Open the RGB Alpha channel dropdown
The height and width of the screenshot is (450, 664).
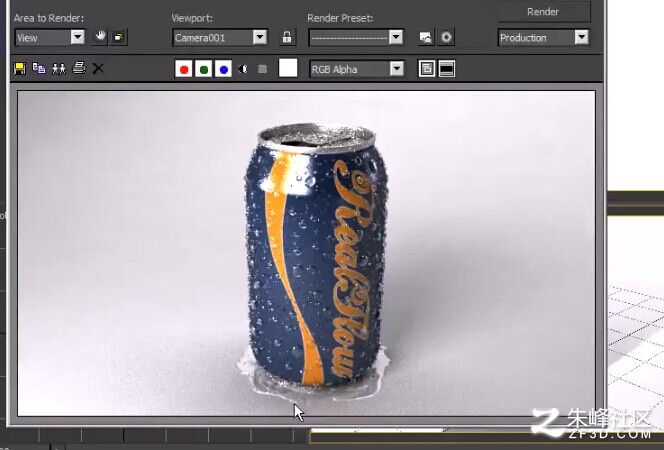pos(357,69)
